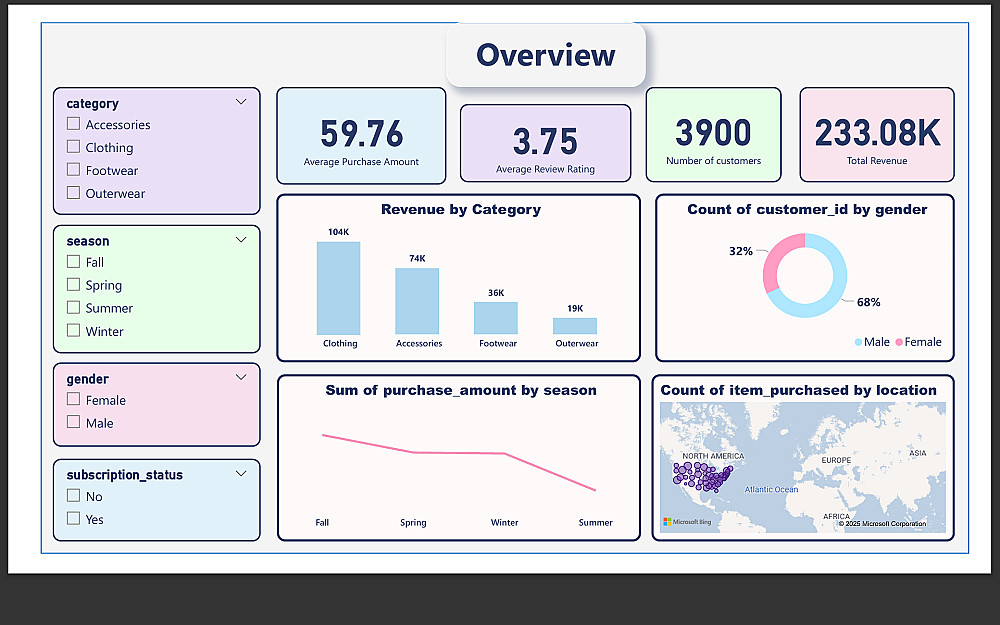
Task: Click the Spring axis label on line chart
Action: [x=413, y=522]
